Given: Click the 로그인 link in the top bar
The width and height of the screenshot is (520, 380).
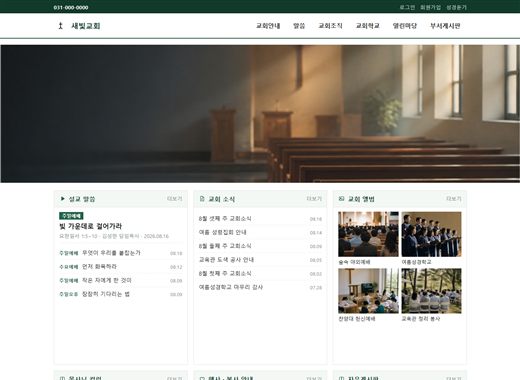Looking at the screenshot, I should (407, 7).
